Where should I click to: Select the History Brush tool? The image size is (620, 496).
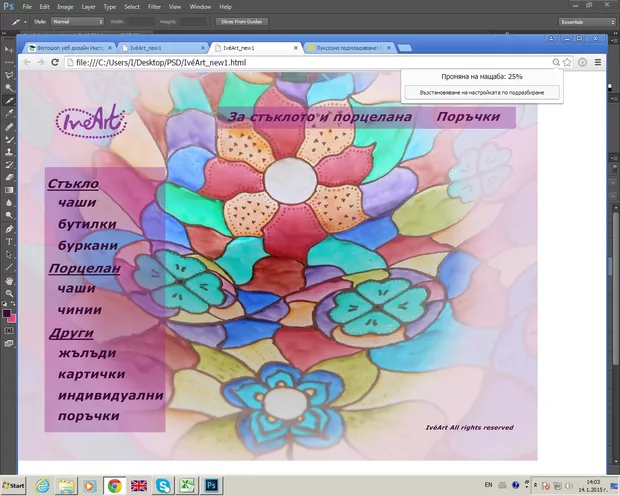pyautogui.click(x=9, y=165)
